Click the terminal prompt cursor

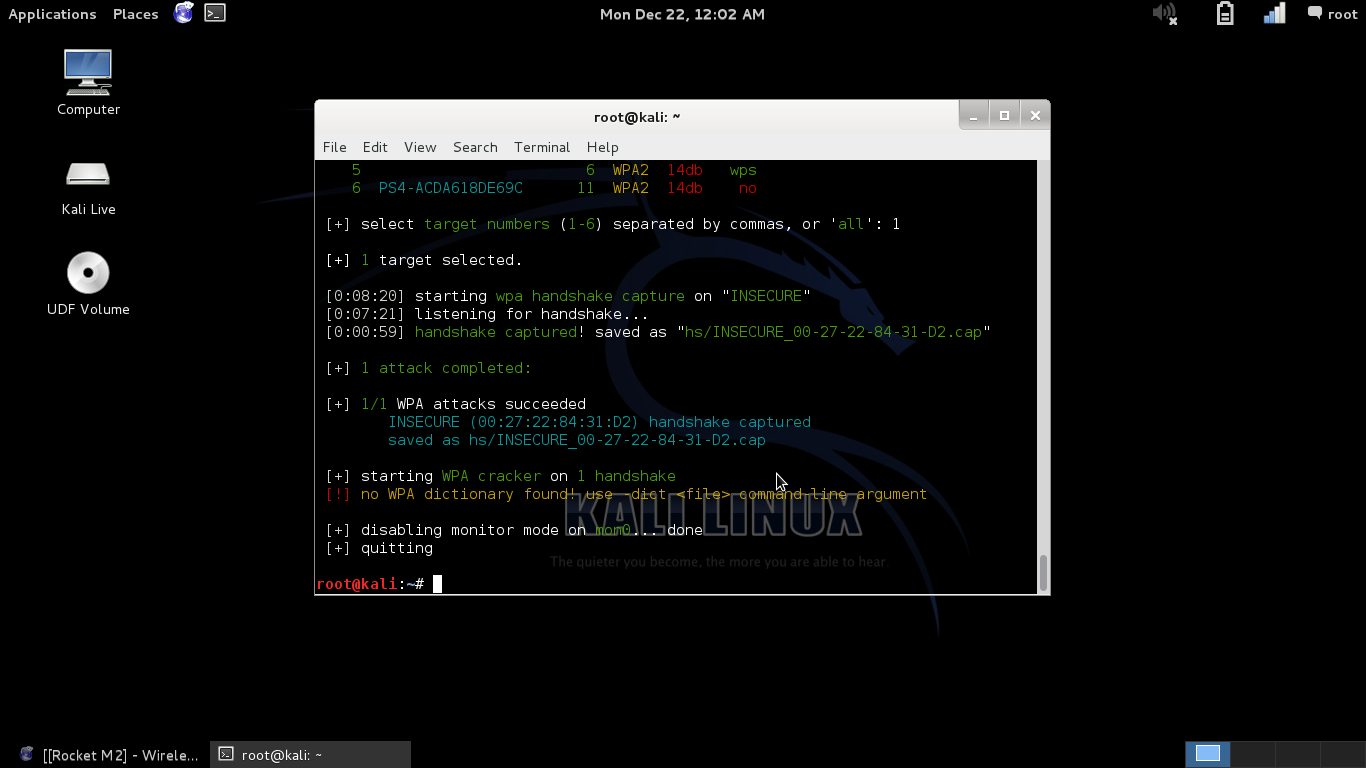437,584
